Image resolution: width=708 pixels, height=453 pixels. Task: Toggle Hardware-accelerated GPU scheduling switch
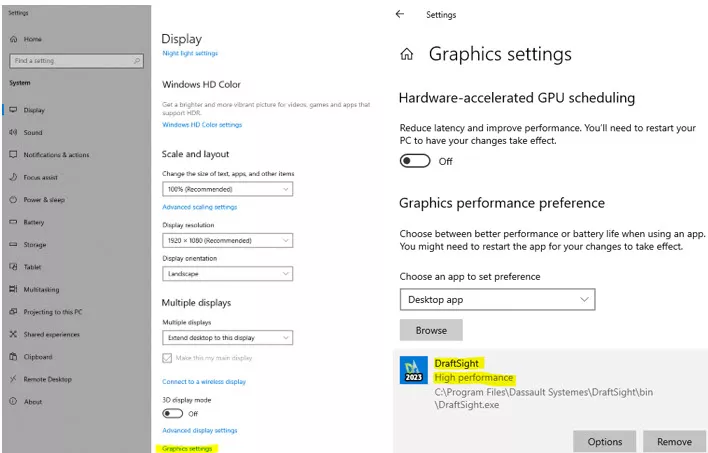415,161
